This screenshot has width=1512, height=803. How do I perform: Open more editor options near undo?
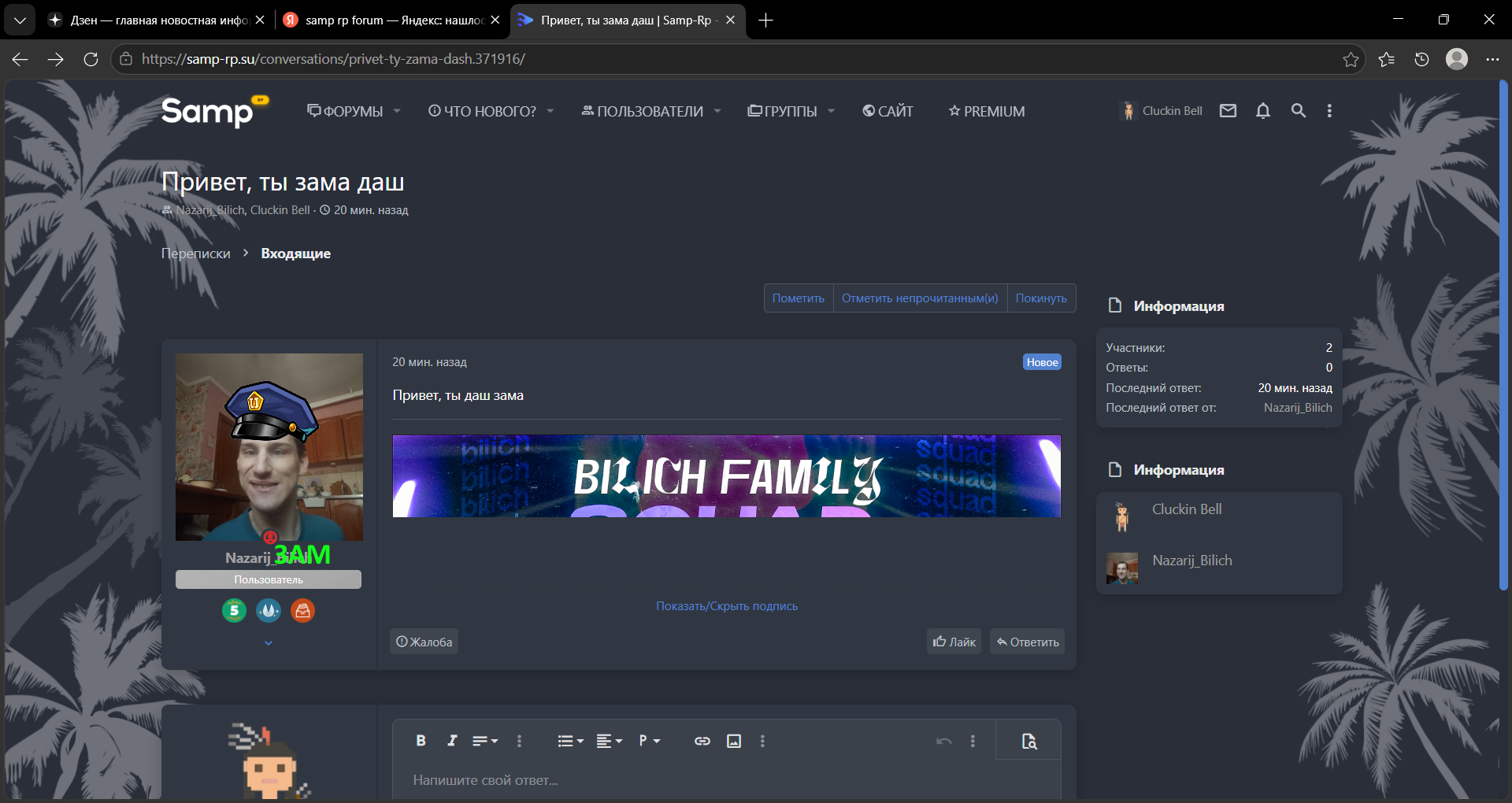pos(973,741)
